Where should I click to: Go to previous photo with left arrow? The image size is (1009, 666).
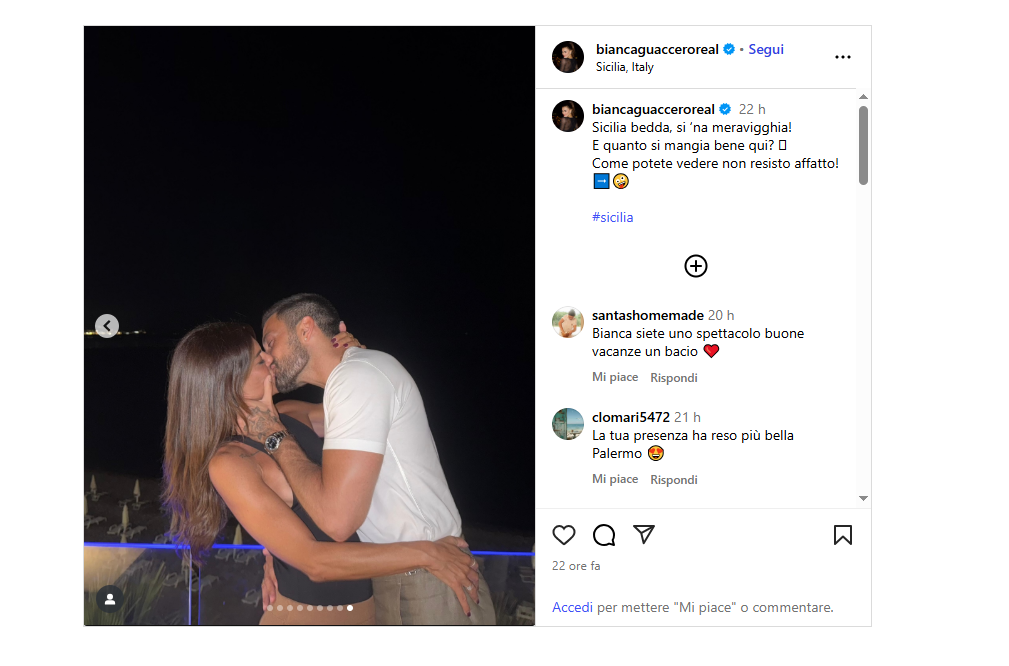pyautogui.click(x=107, y=326)
